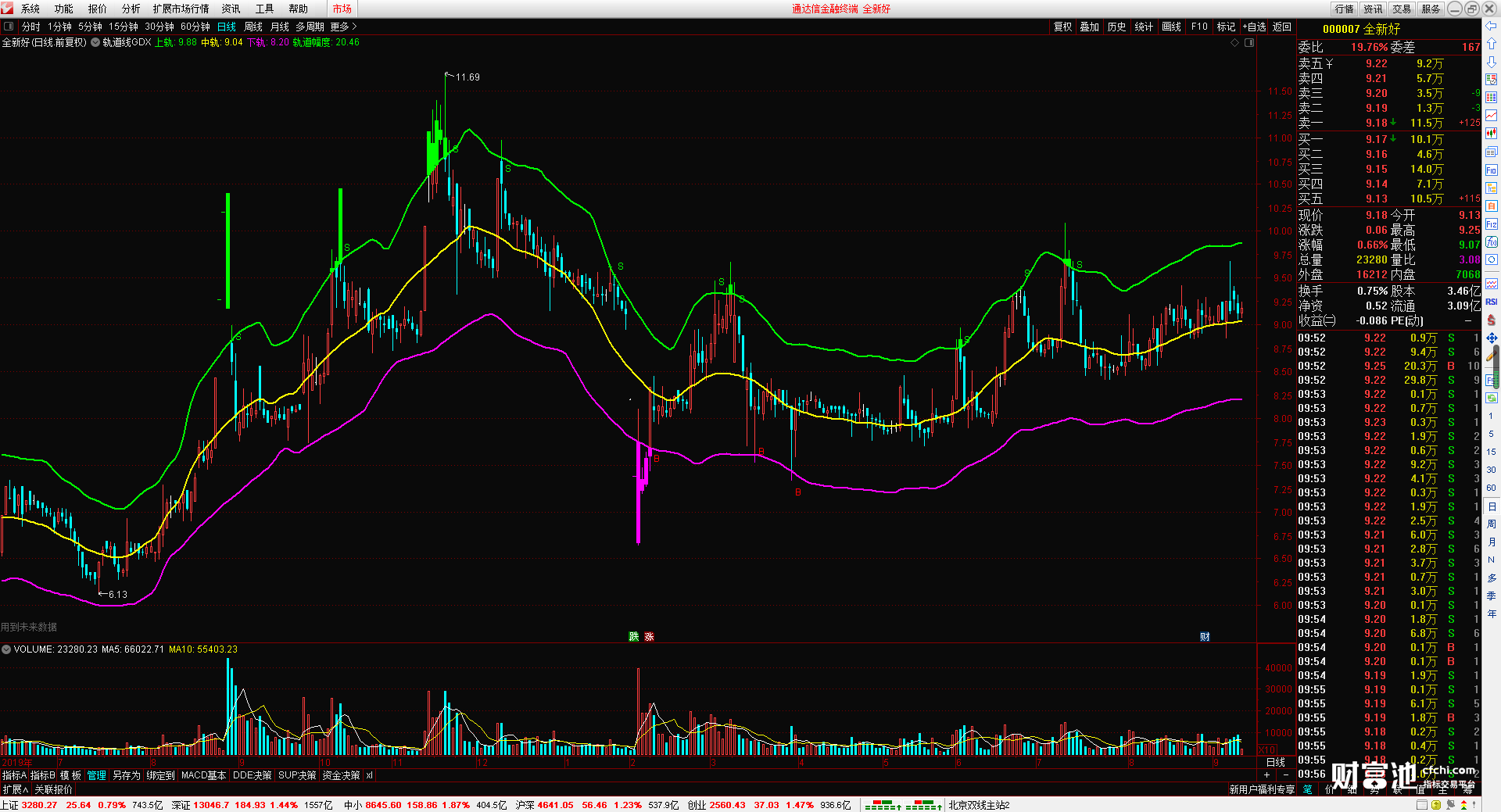Open the quote table grid icon in sidebar
The width and height of the screenshot is (1501, 812).
1492,98
